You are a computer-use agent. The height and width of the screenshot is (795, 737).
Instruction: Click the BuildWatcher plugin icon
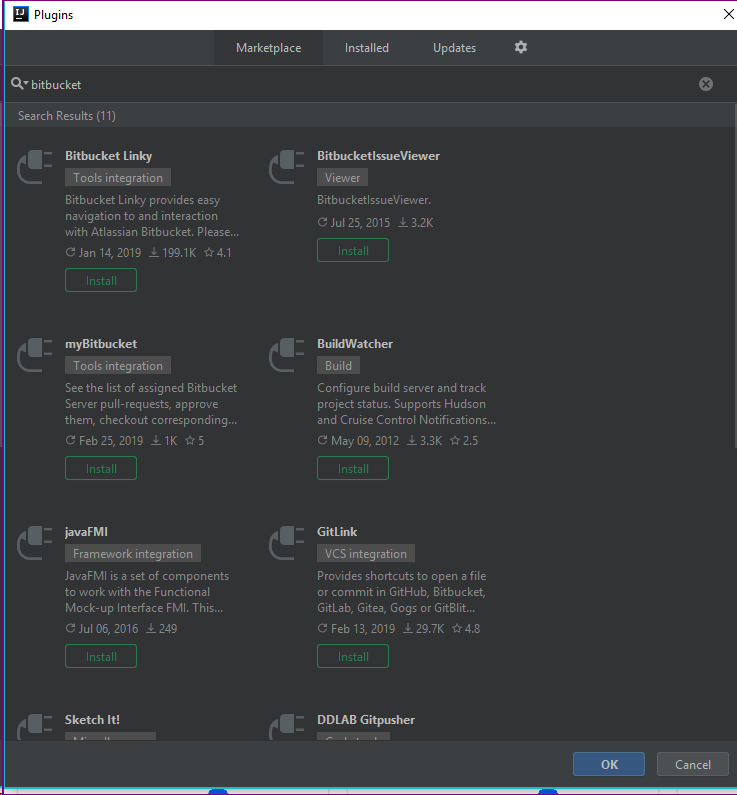[286, 355]
